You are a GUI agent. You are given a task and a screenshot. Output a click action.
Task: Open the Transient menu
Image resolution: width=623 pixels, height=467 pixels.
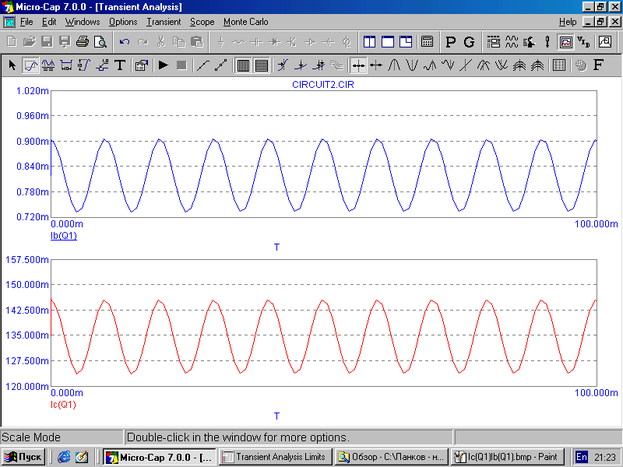163,21
